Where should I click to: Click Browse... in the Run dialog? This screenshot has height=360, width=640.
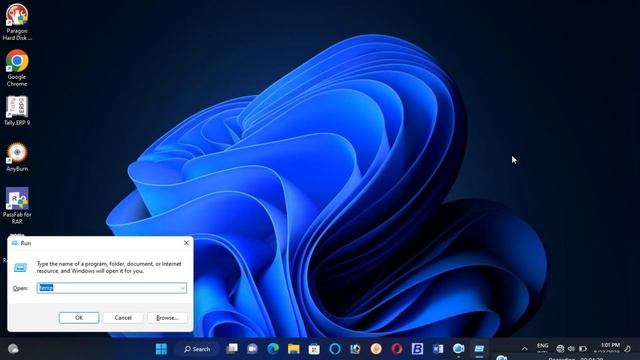[167, 318]
